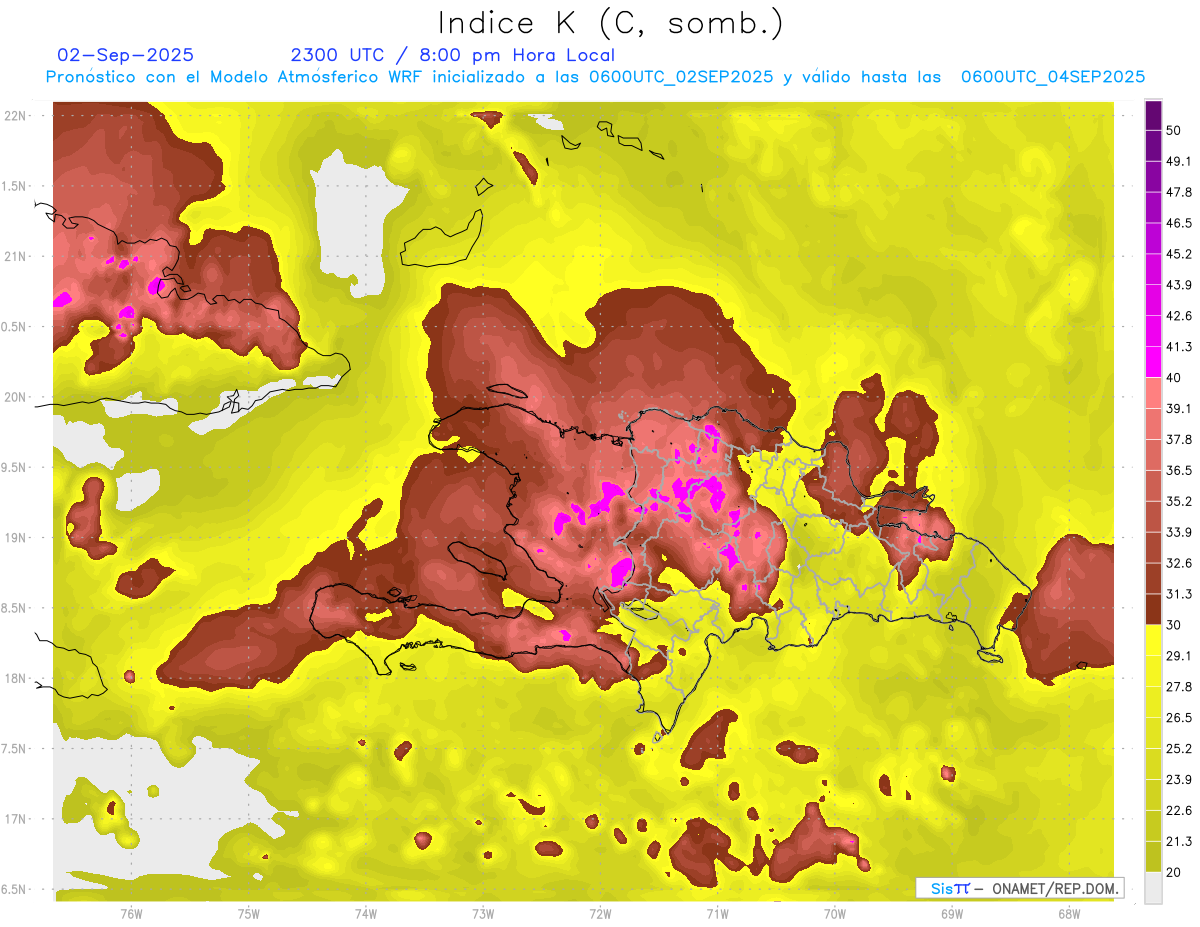1200x927 pixels.
Task: Select the 18N latitude label
Action: tap(15, 678)
